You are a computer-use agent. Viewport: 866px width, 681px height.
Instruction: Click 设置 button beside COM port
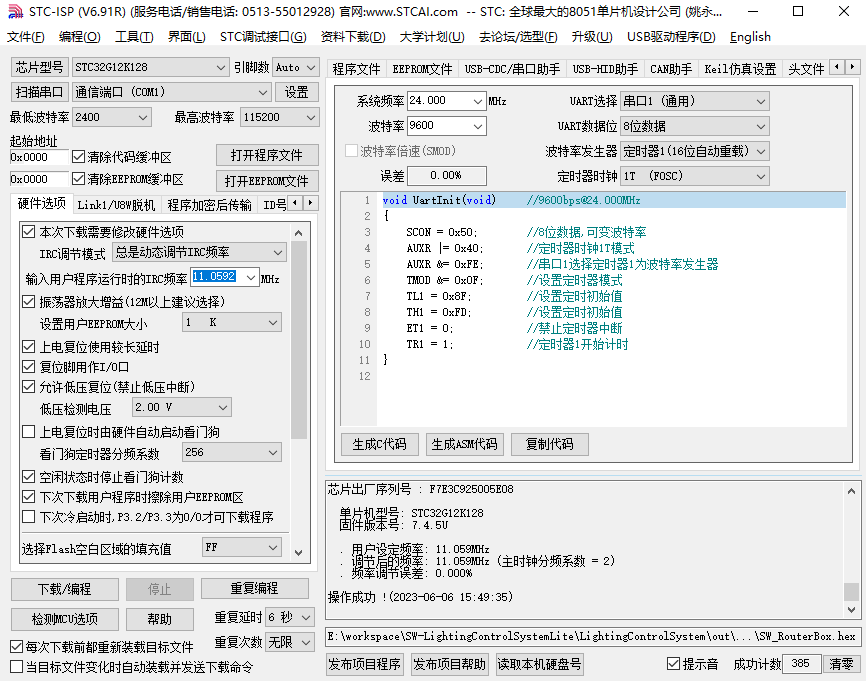click(297, 92)
